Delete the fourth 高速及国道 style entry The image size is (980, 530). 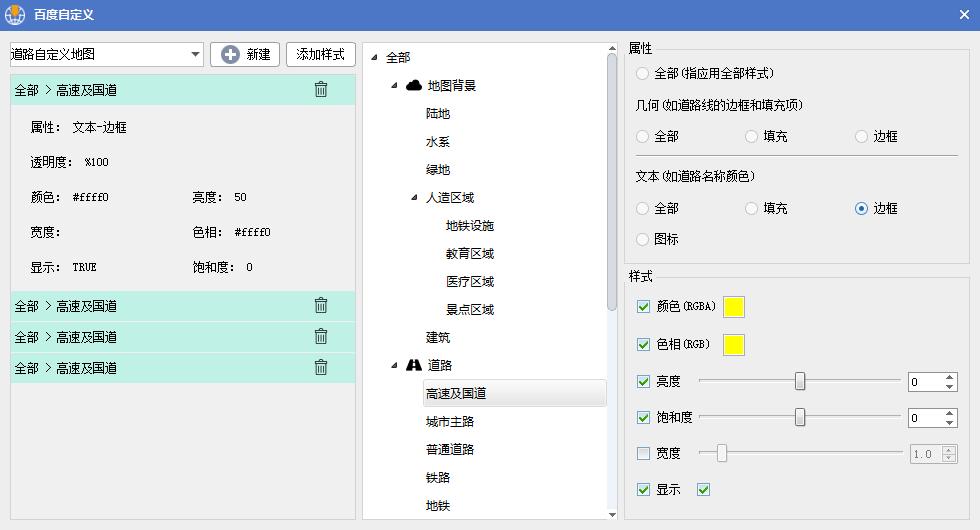click(321, 368)
